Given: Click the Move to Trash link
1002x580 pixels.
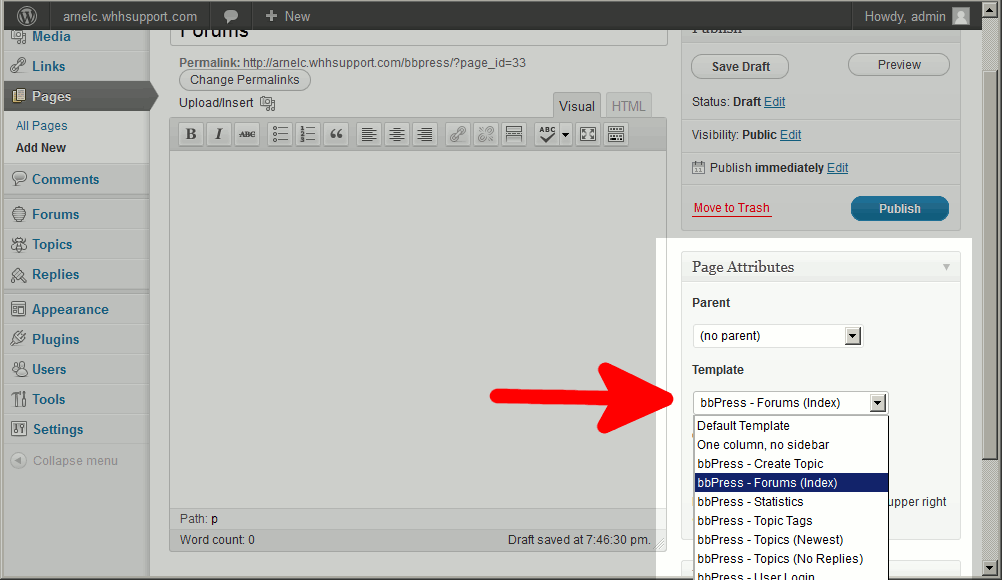Looking at the screenshot, I should 731,208.
